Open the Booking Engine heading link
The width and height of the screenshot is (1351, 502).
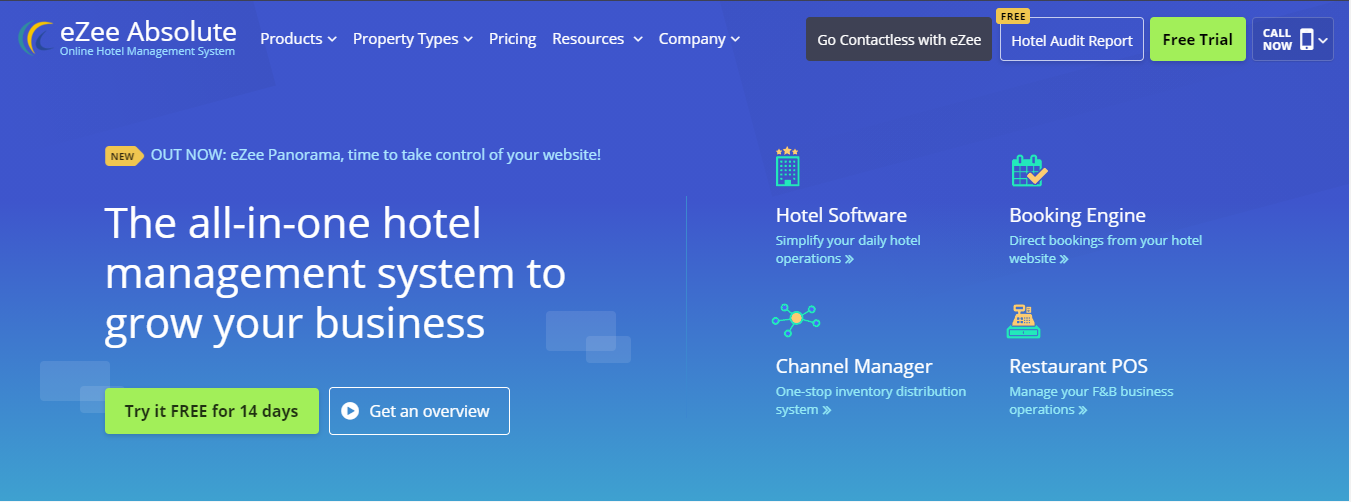point(1077,215)
